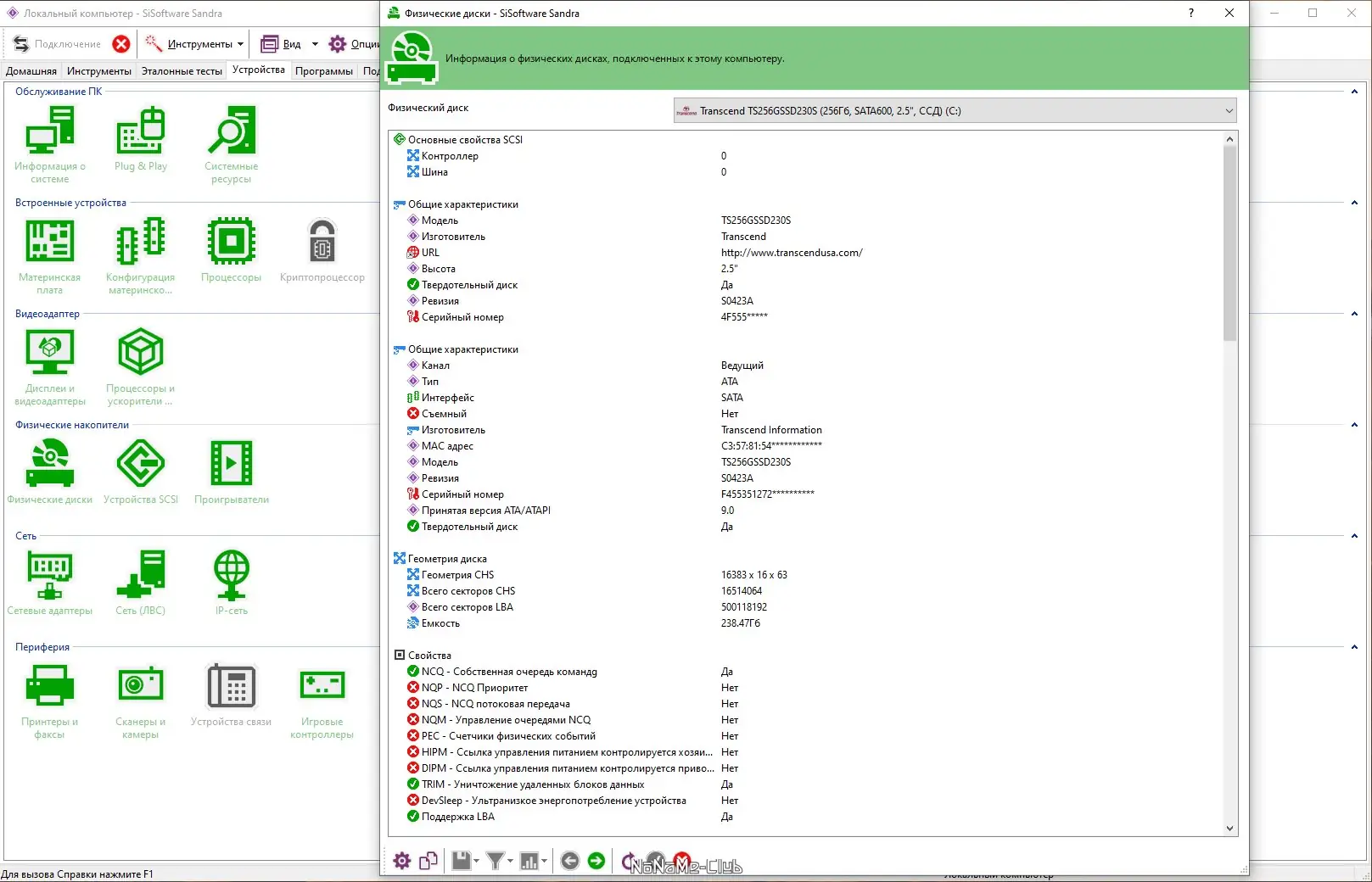Open the Сеть (ЛВС) module
This screenshot has height=882, width=1372.
coord(141,583)
